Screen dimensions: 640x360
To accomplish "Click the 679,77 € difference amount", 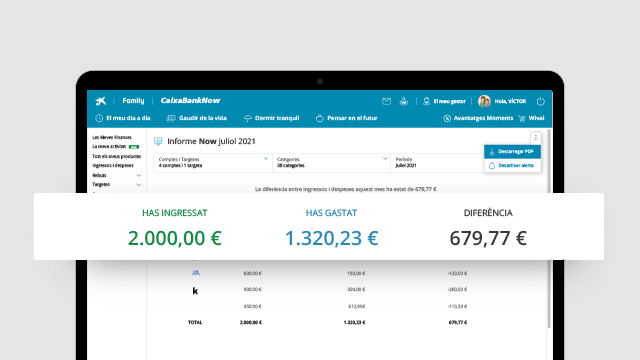I will pyautogui.click(x=488, y=238).
